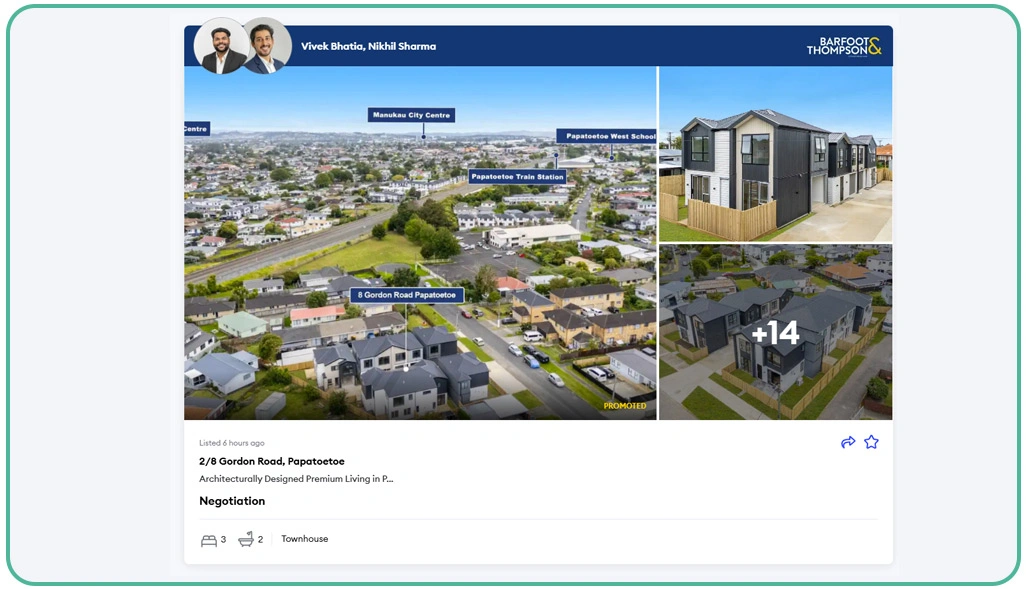Image resolution: width=1026 pixels, height=589 pixels.
Task: Open the dark townhouse exterior photo thumbnail
Action: click(x=776, y=154)
